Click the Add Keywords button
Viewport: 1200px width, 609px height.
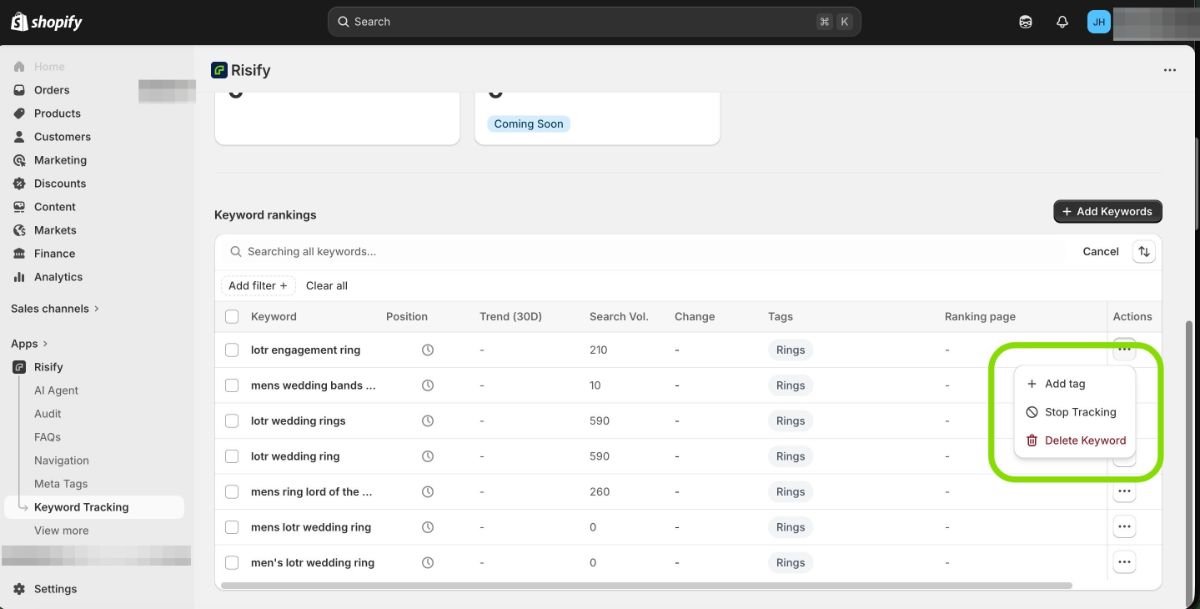coord(1107,211)
